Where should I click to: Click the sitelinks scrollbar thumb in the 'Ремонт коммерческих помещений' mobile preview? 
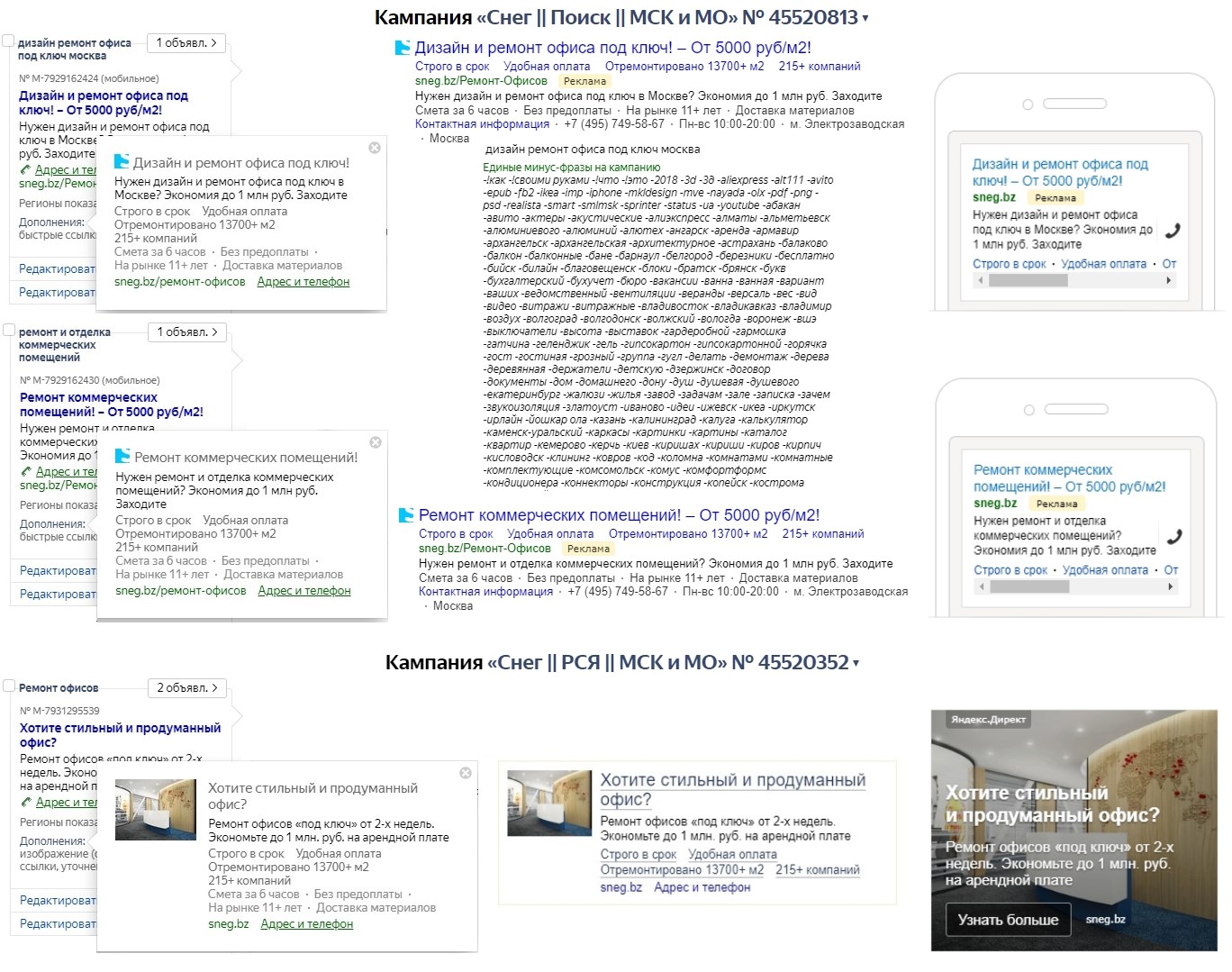pyautogui.click(x=1030, y=586)
